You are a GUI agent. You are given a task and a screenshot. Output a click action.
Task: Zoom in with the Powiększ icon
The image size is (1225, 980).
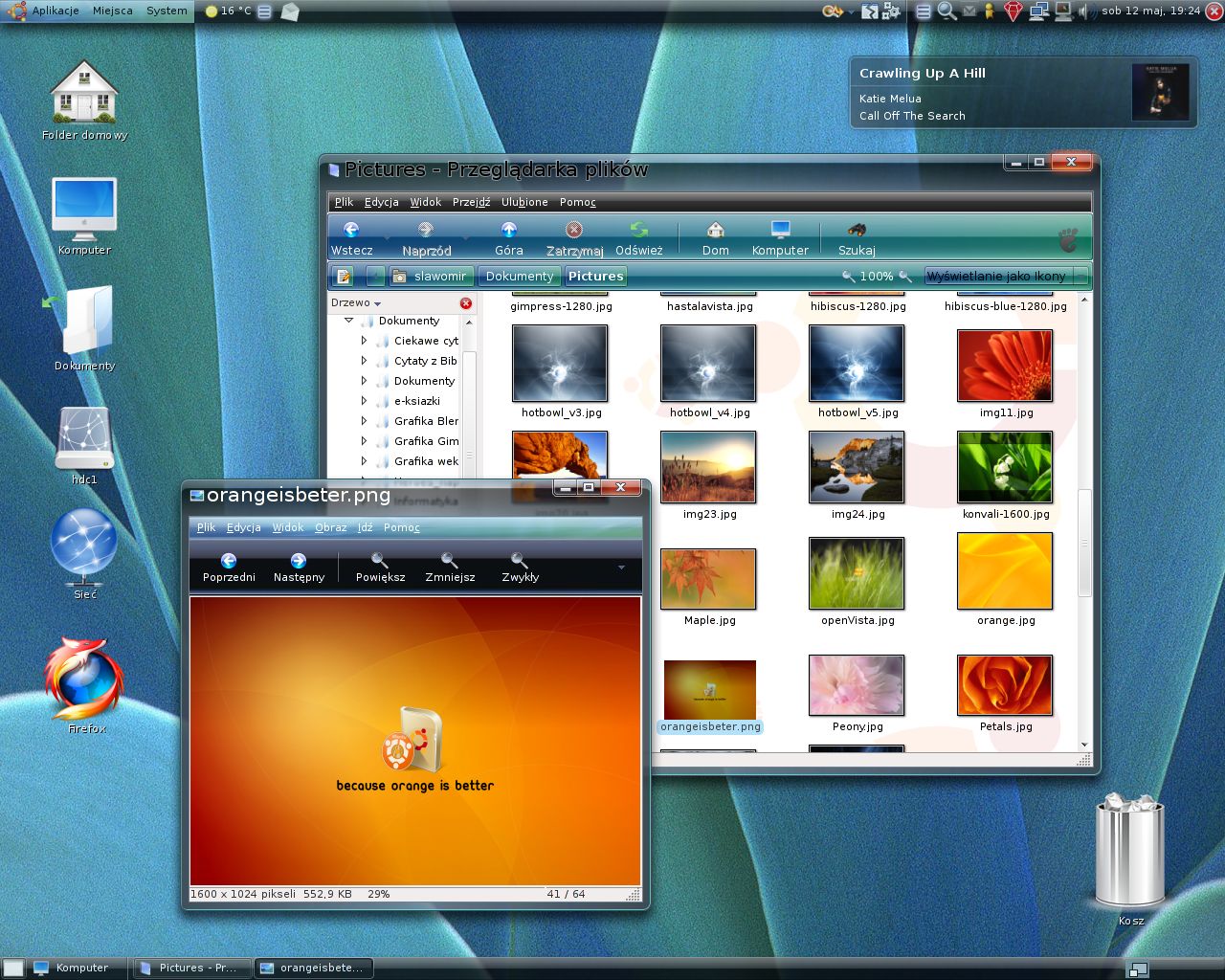coord(380,561)
